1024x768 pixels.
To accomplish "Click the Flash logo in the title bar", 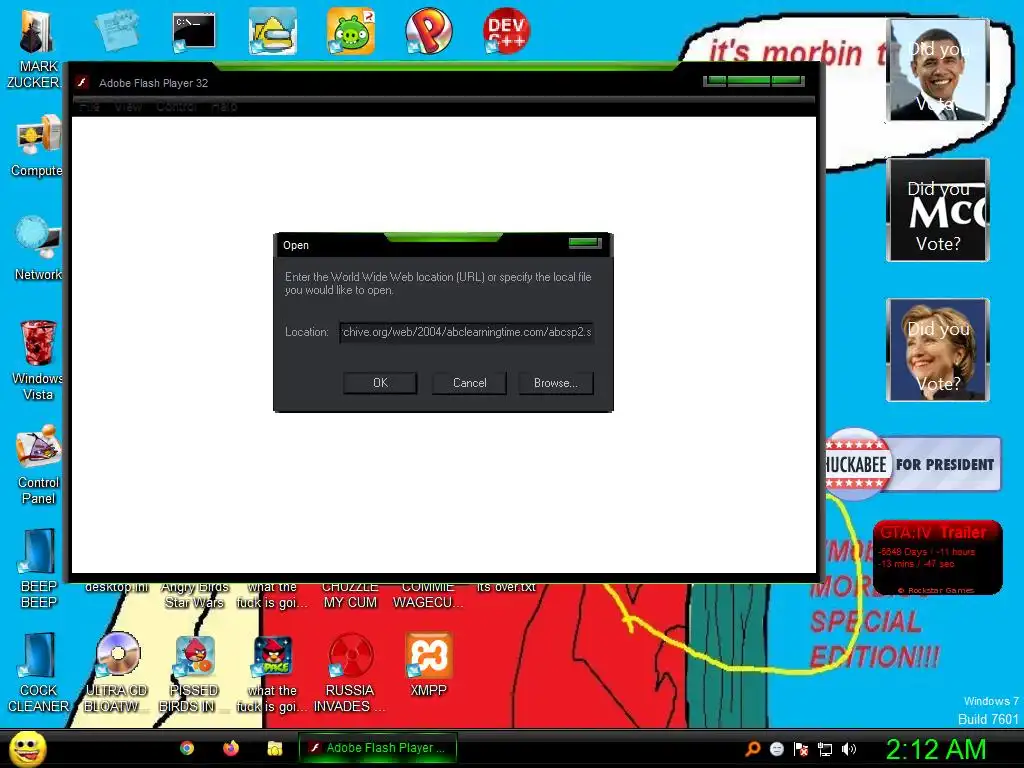I will 82,82.
